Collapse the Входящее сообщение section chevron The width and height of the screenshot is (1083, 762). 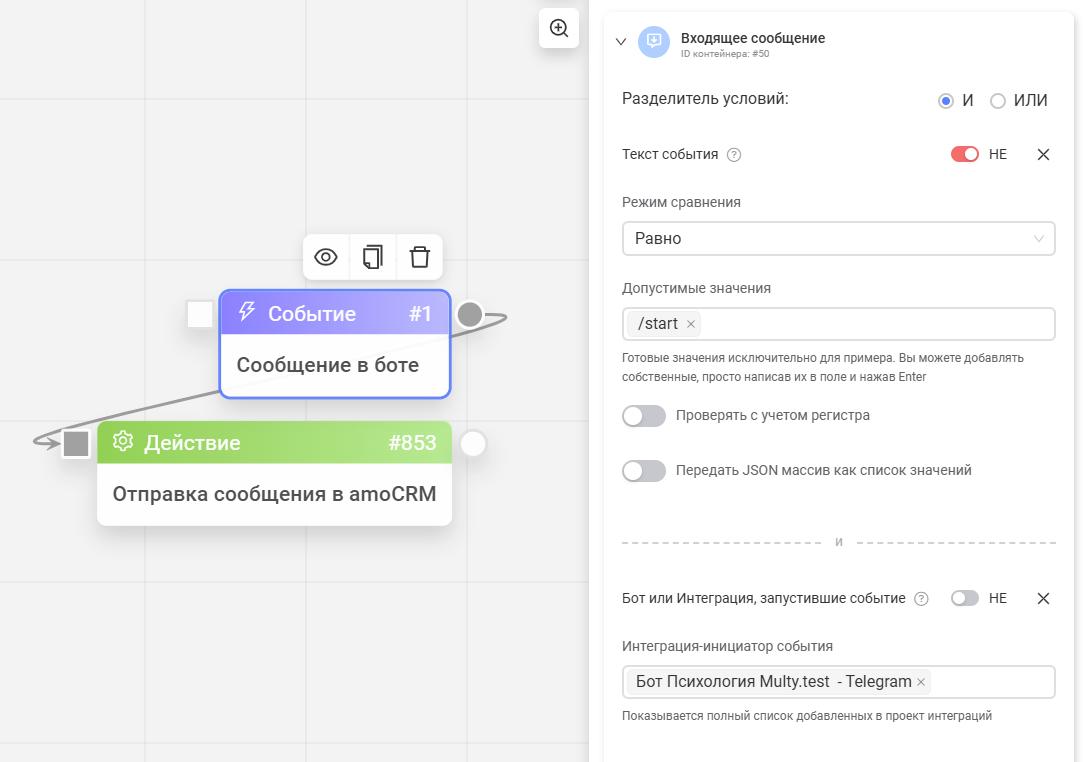pos(621,42)
